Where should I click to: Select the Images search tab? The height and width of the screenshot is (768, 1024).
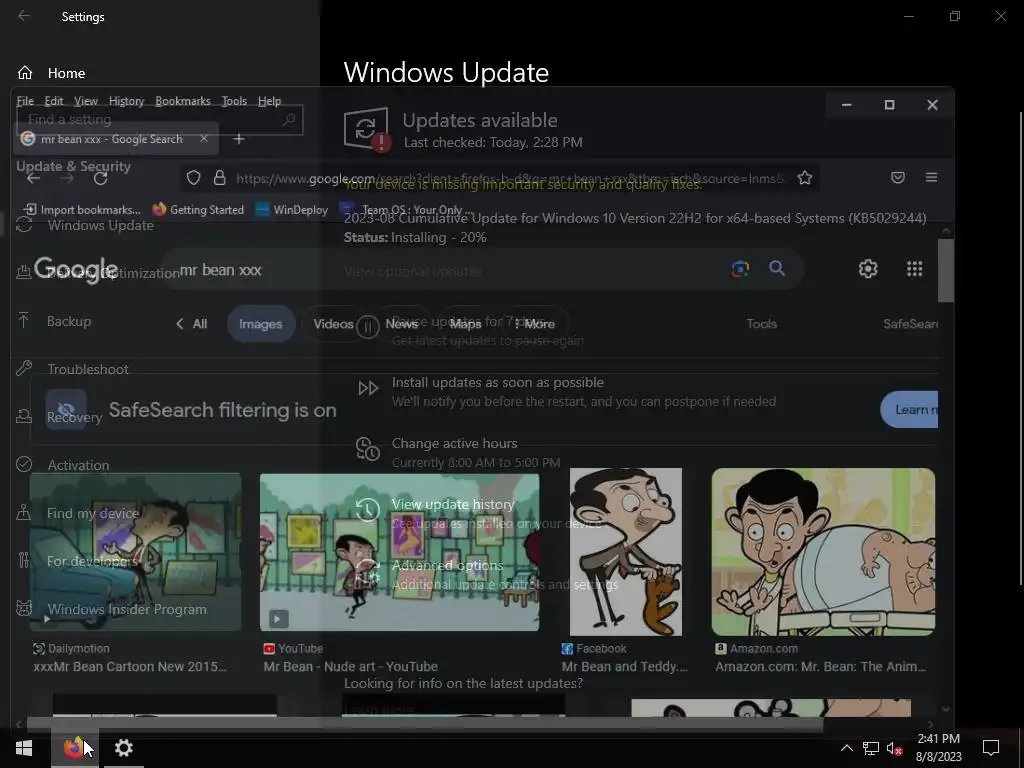coord(261,324)
